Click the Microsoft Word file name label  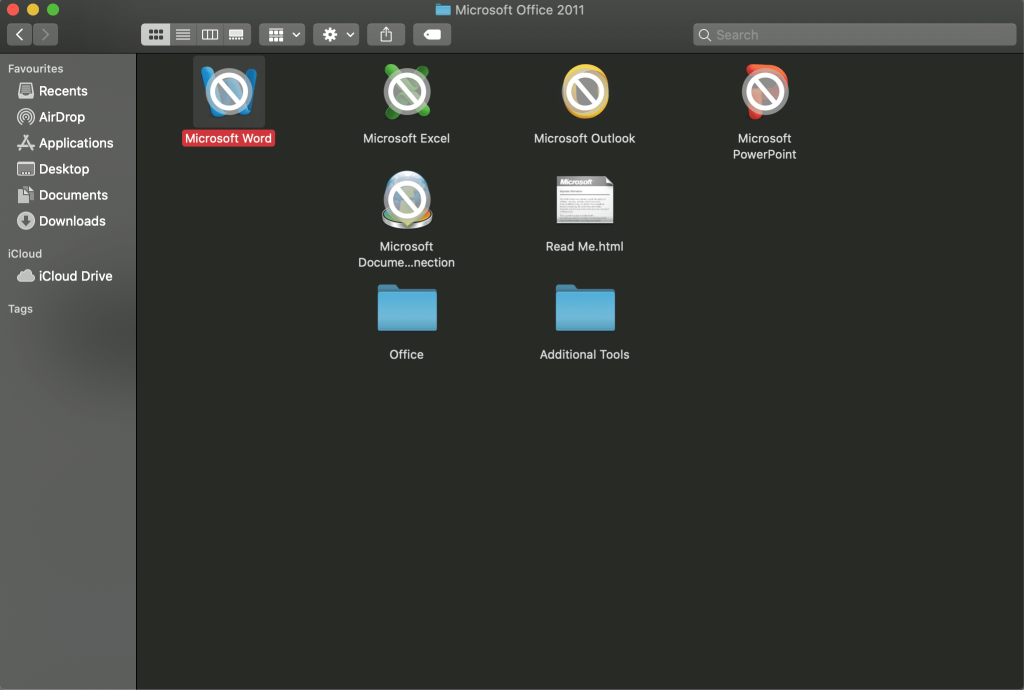(228, 138)
